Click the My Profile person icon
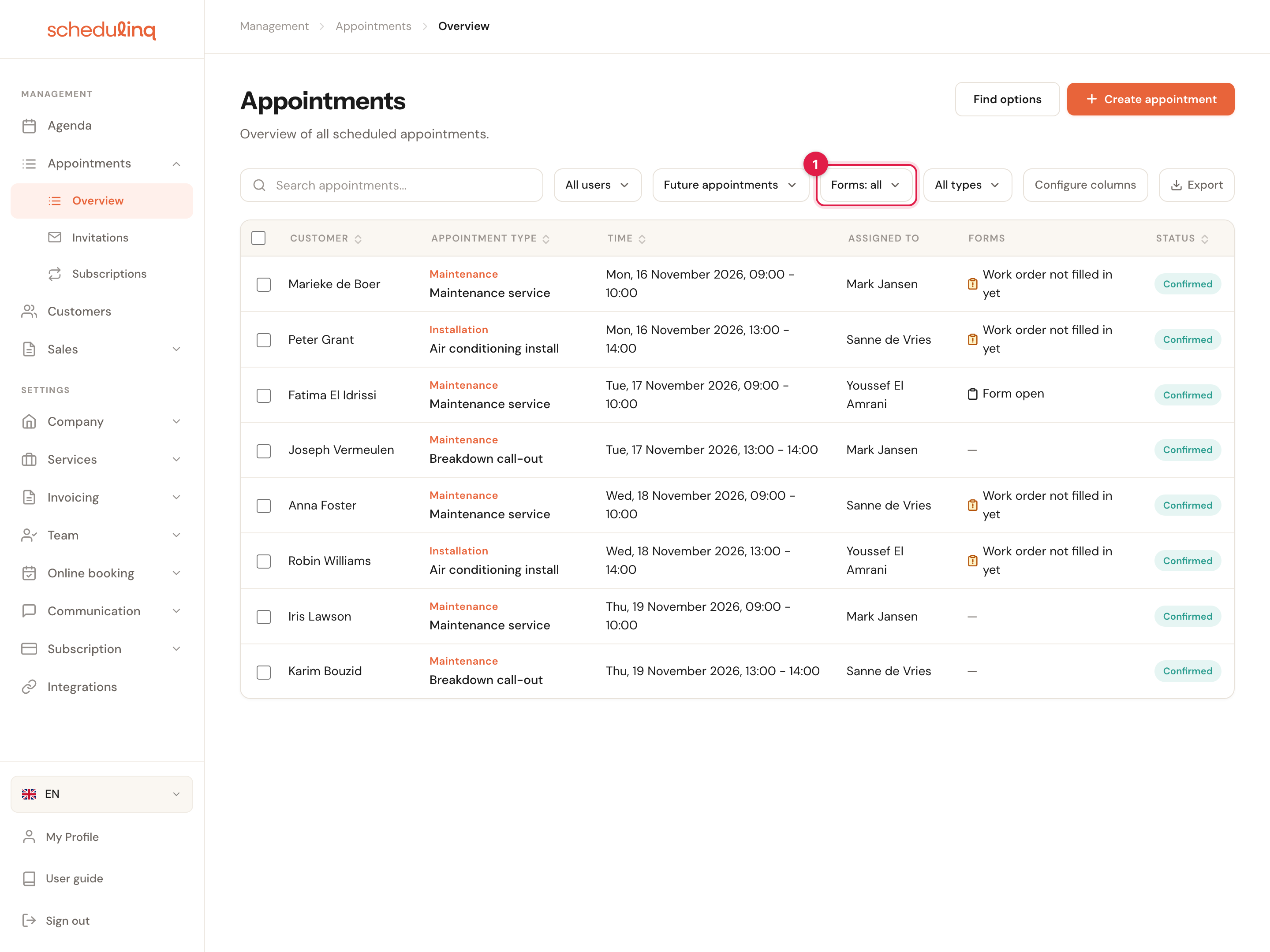Image resolution: width=1270 pixels, height=952 pixels. click(x=29, y=837)
